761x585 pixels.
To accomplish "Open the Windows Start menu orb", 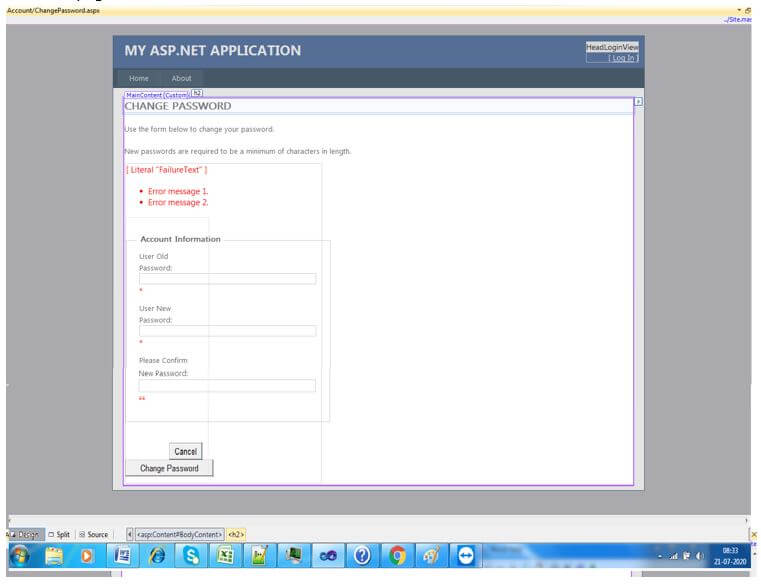I will click(x=20, y=555).
